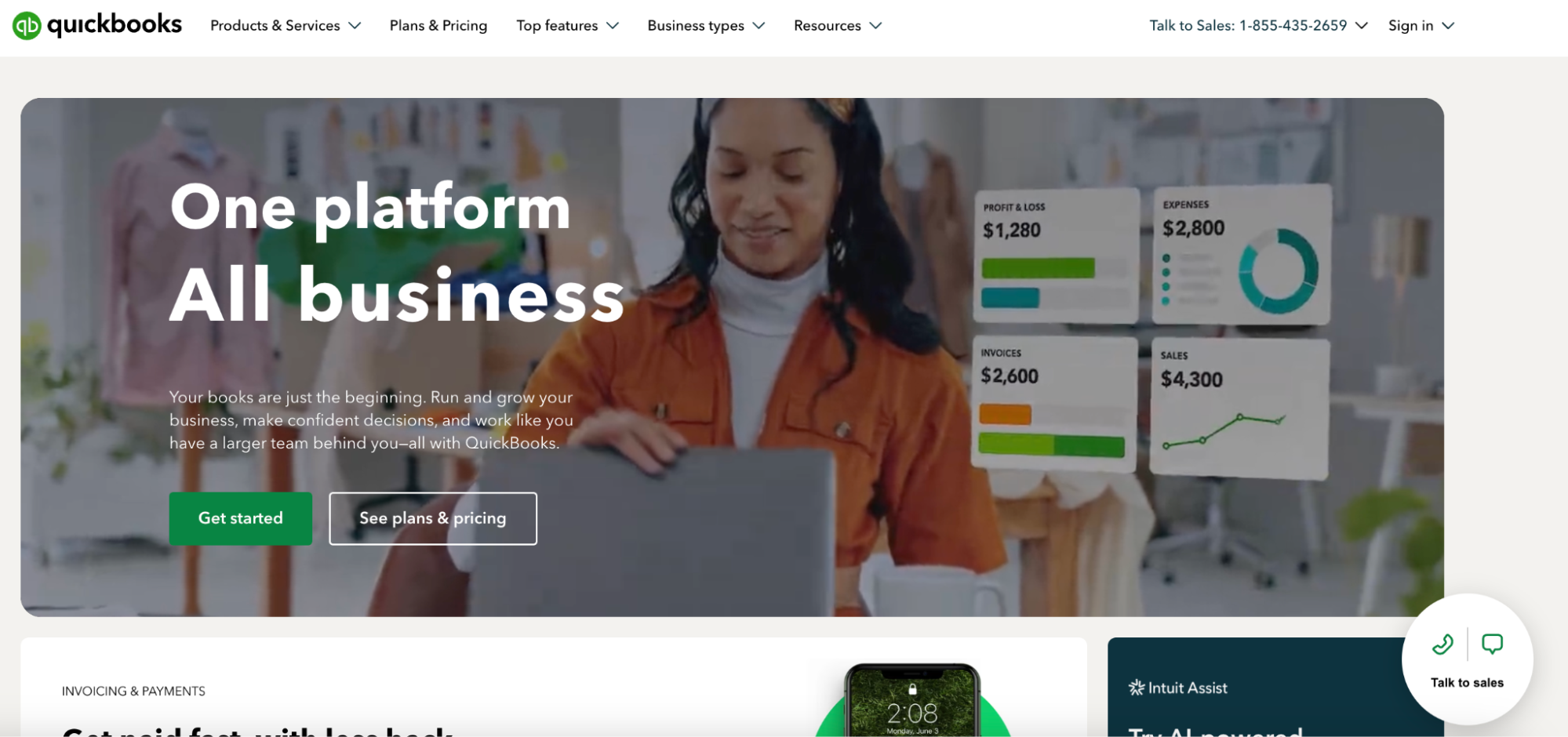Expand Talk to Sales phone number chevron
Viewport: 1568px width, 737px height.
[x=1362, y=26]
